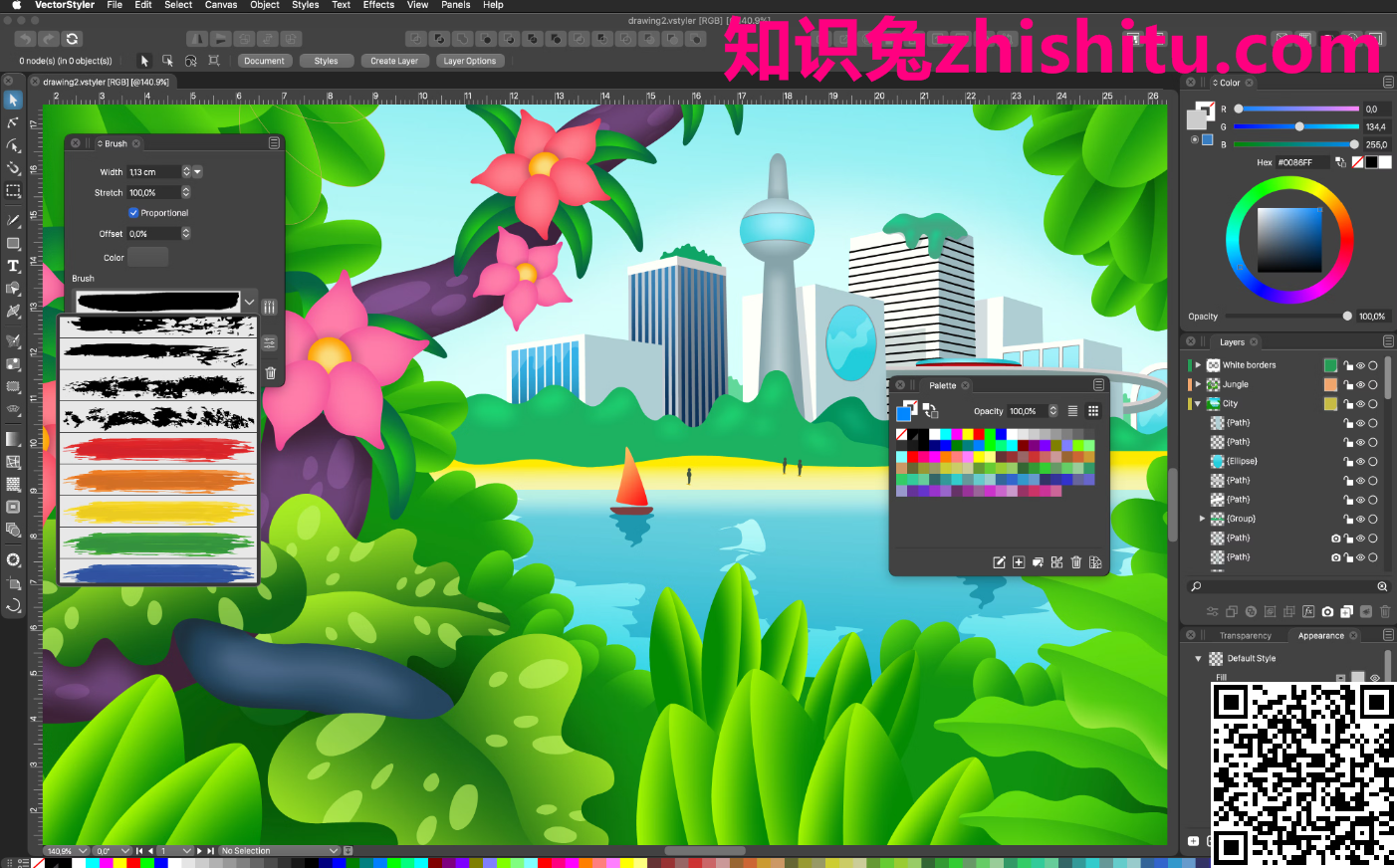Viewport: 1397px width, 868px height.
Task: Click the crop frame icon next to Document button
Action: coord(214,61)
